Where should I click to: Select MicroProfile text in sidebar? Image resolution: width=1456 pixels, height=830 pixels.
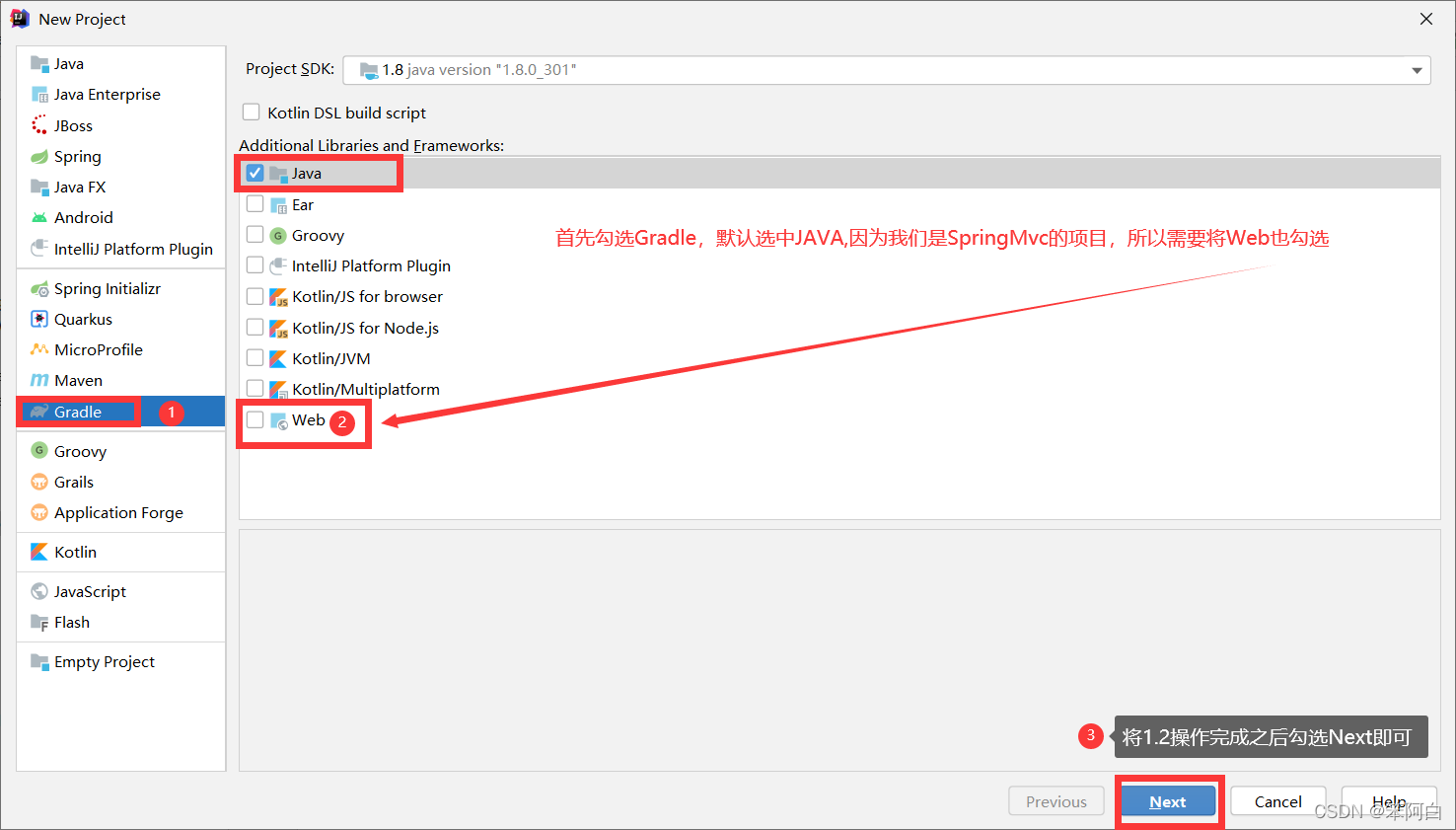pos(99,350)
